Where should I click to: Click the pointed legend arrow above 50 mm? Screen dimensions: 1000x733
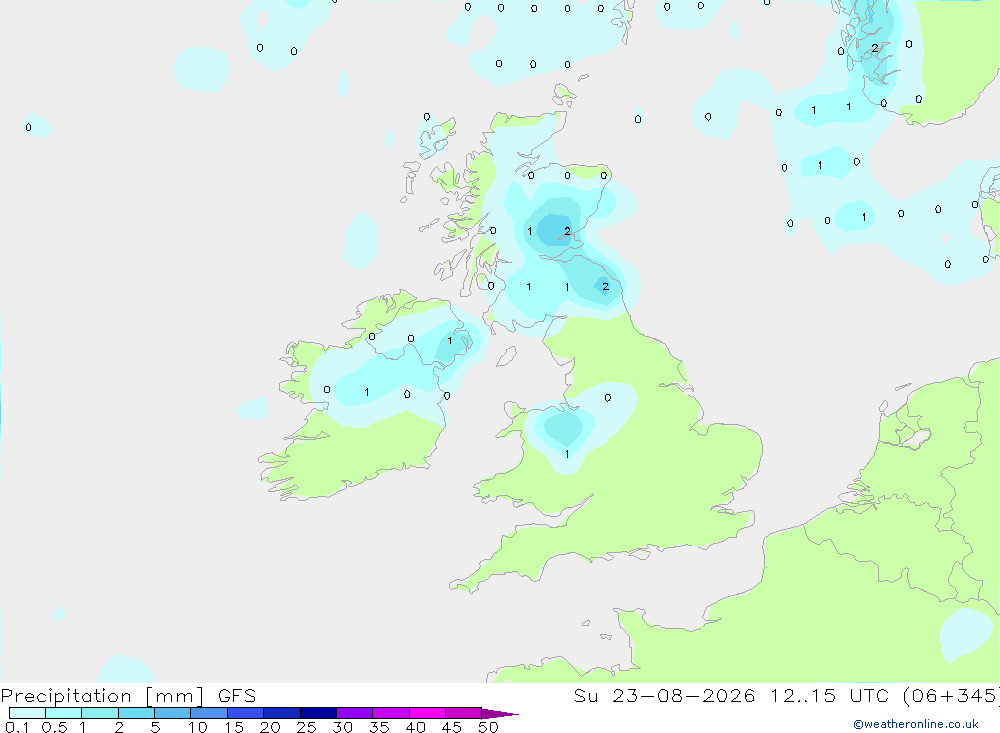tap(499, 713)
